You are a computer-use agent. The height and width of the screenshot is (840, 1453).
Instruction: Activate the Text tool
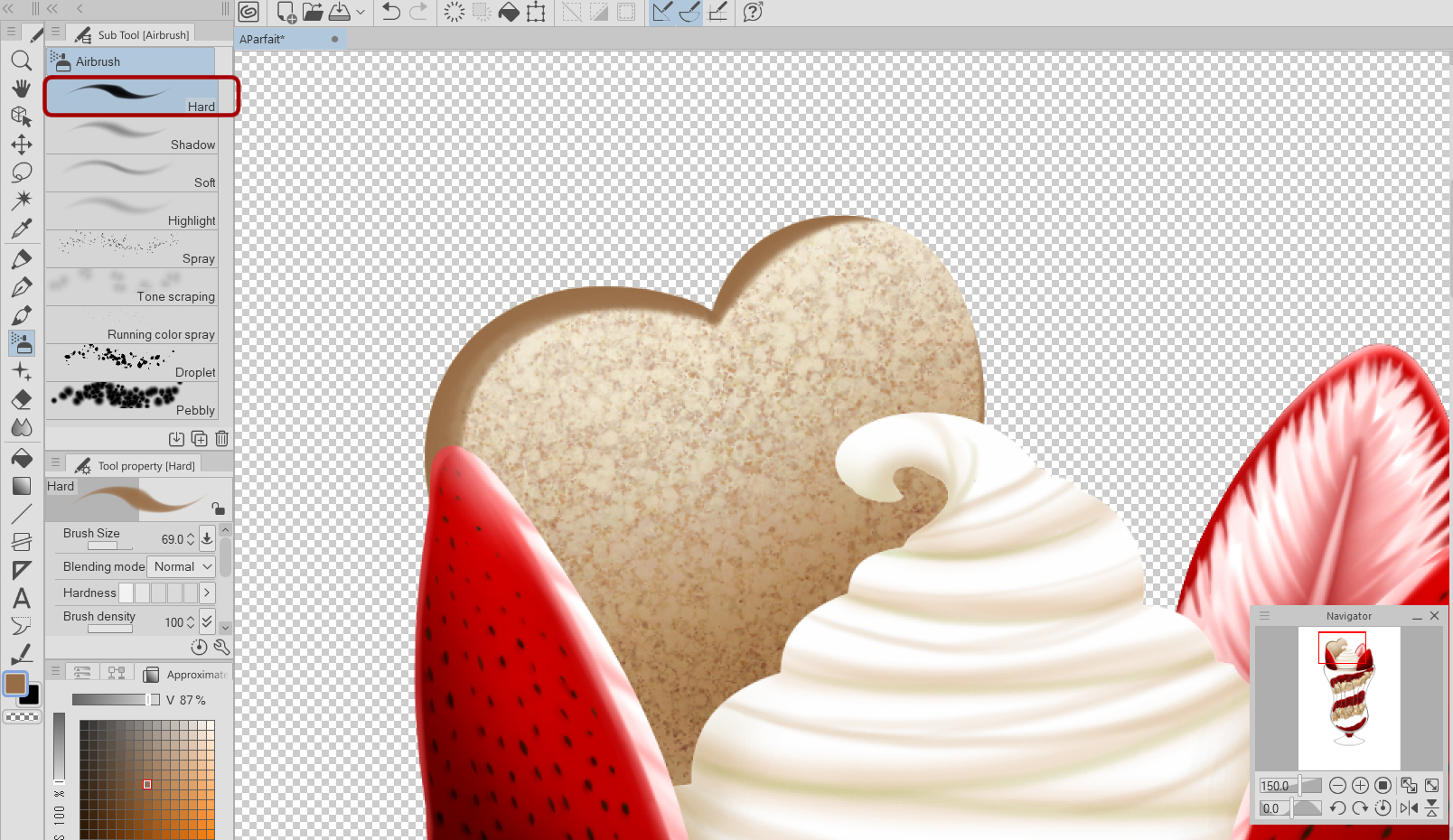[22, 598]
